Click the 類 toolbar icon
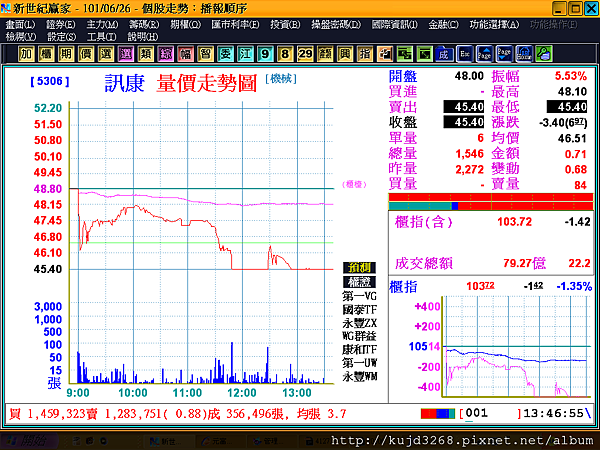This screenshot has width=600, height=450. (145, 54)
